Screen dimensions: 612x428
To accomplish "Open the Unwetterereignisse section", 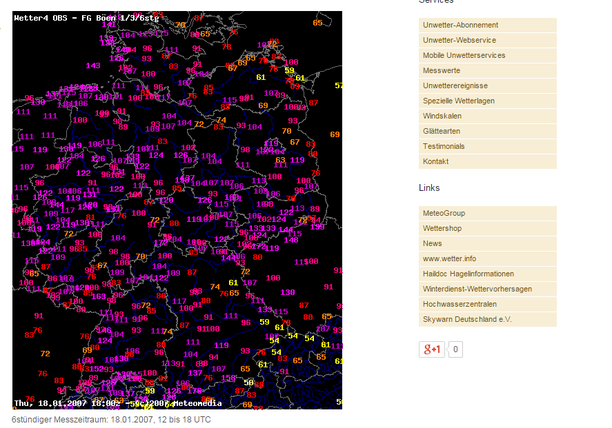I will (x=456, y=86).
